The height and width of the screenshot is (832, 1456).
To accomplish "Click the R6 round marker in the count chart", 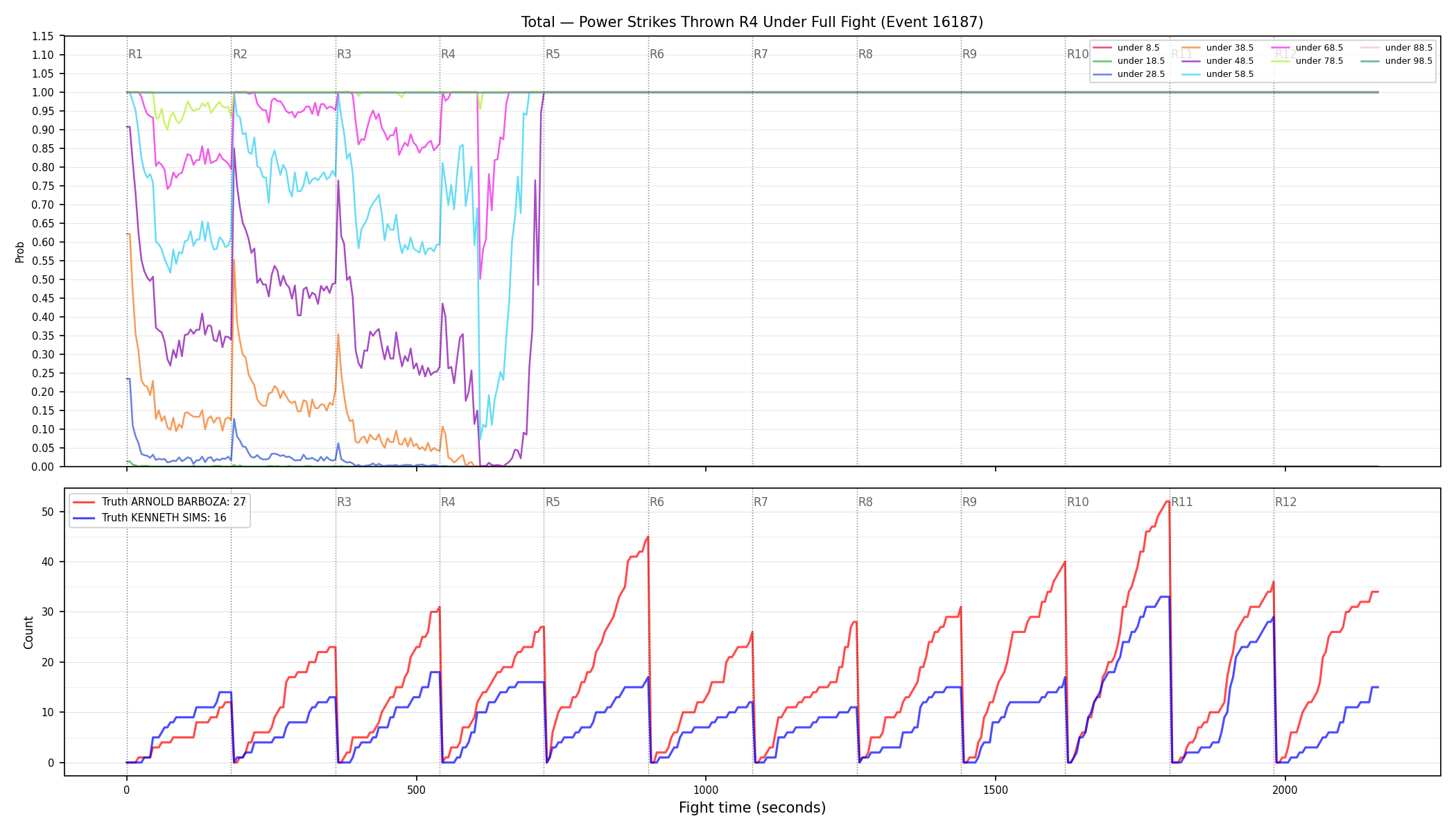I will point(657,502).
